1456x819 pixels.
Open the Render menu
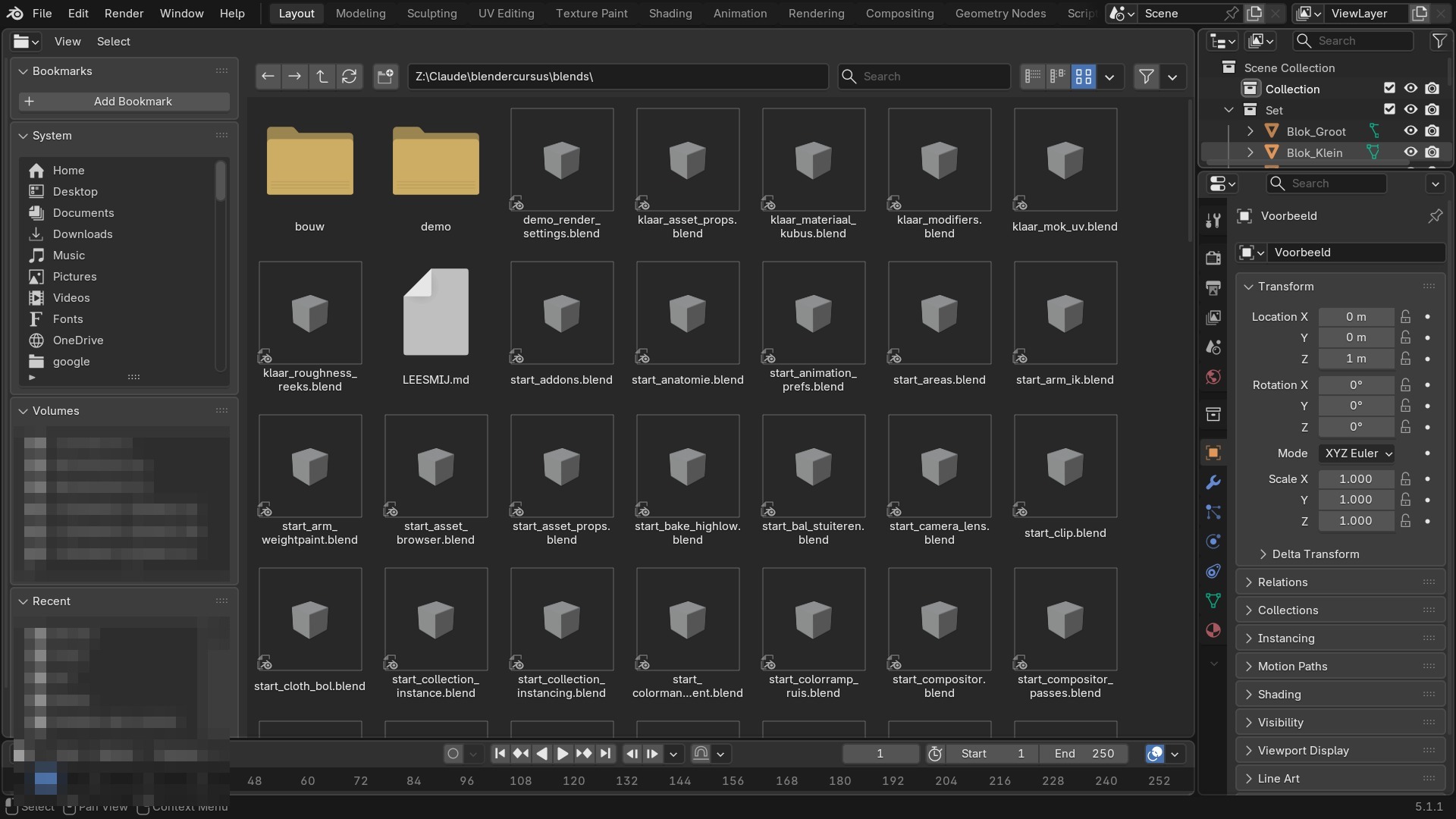pos(124,14)
